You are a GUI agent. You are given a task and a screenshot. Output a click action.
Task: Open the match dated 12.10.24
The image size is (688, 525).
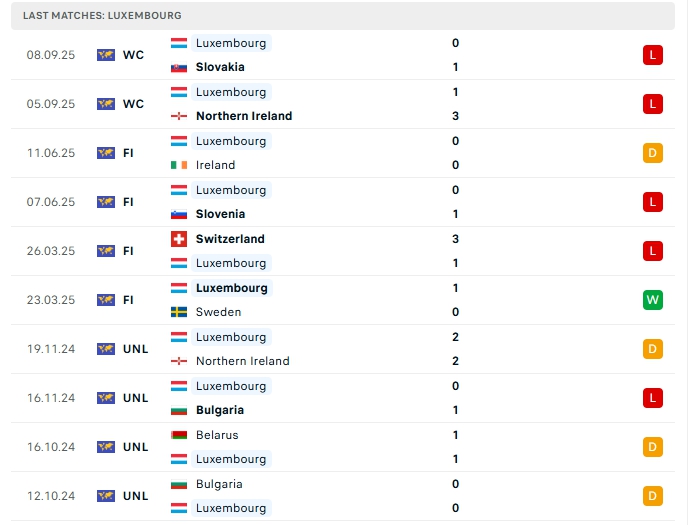click(x=343, y=496)
